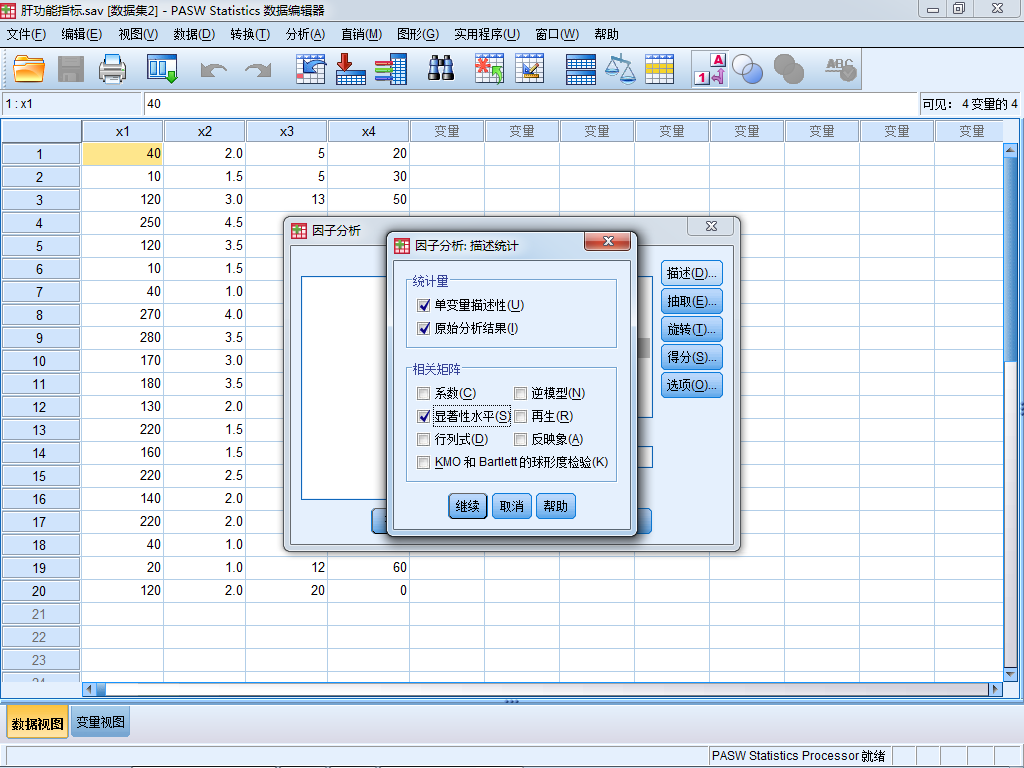
Task: Open the 数据(D) menu
Action: (x=194, y=34)
